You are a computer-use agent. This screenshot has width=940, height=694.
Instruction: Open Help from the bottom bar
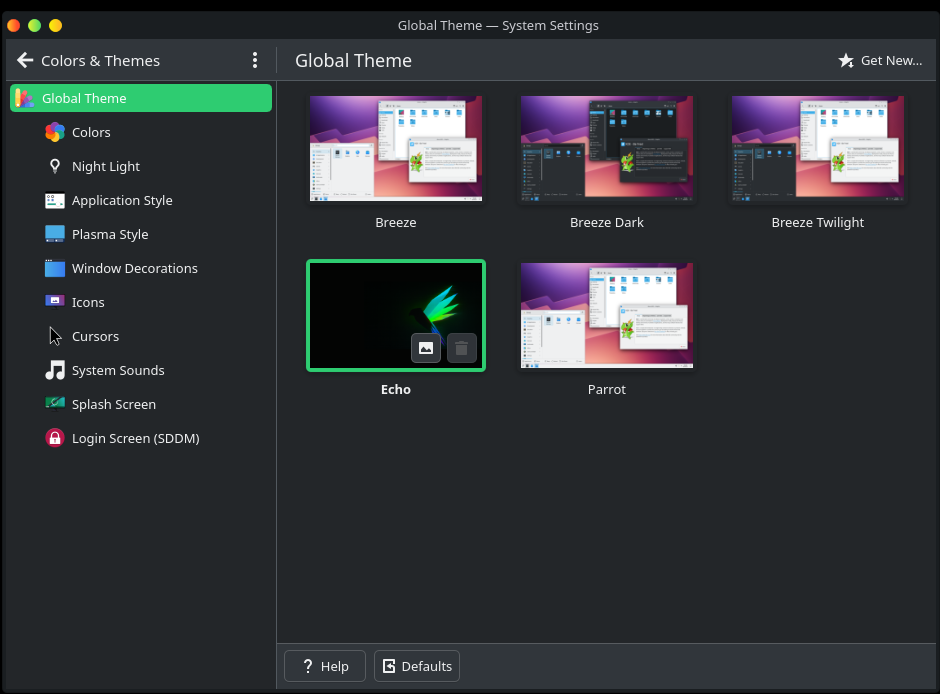[x=324, y=666]
